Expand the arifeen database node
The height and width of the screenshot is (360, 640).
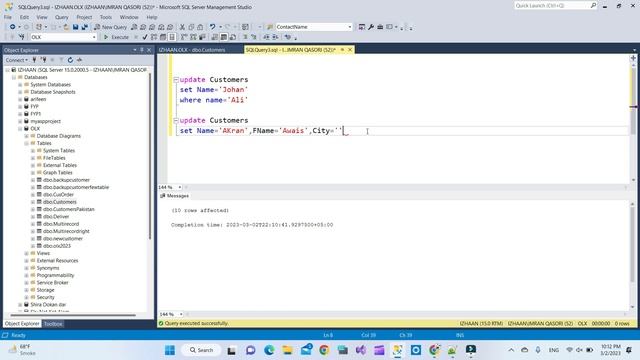click(20, 99)
